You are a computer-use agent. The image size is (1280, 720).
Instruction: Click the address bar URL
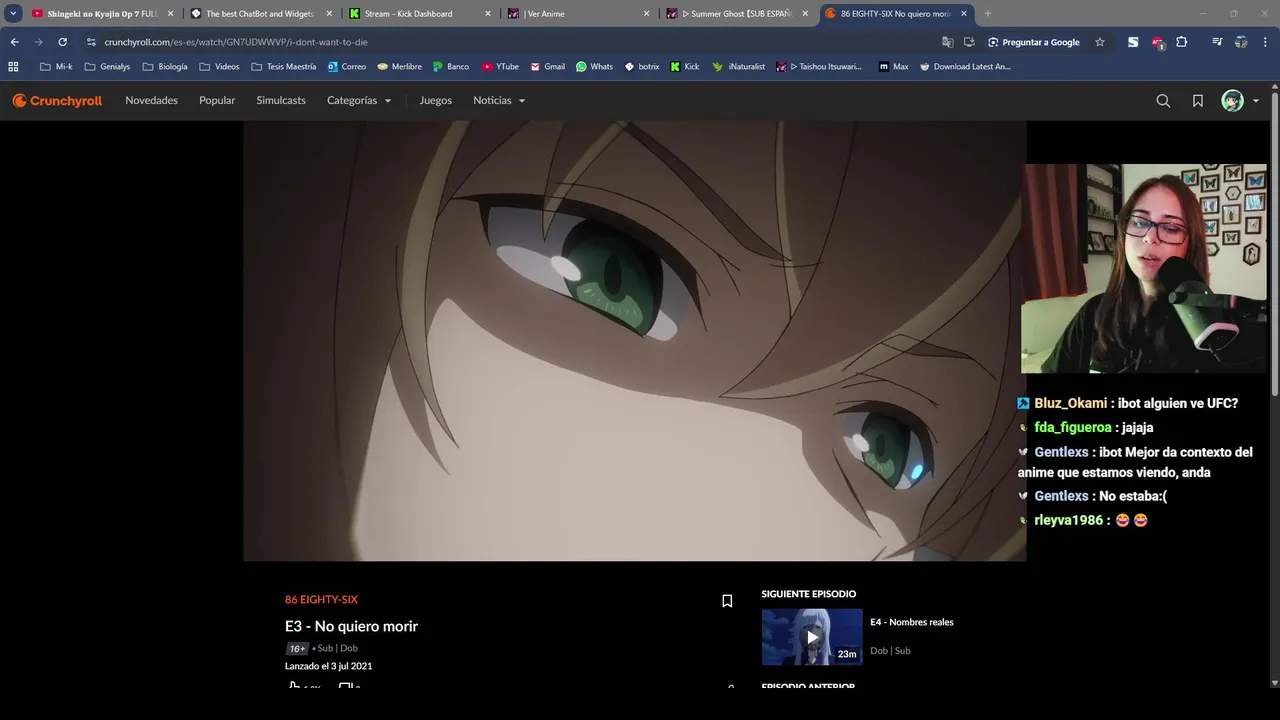pos(236,42)
